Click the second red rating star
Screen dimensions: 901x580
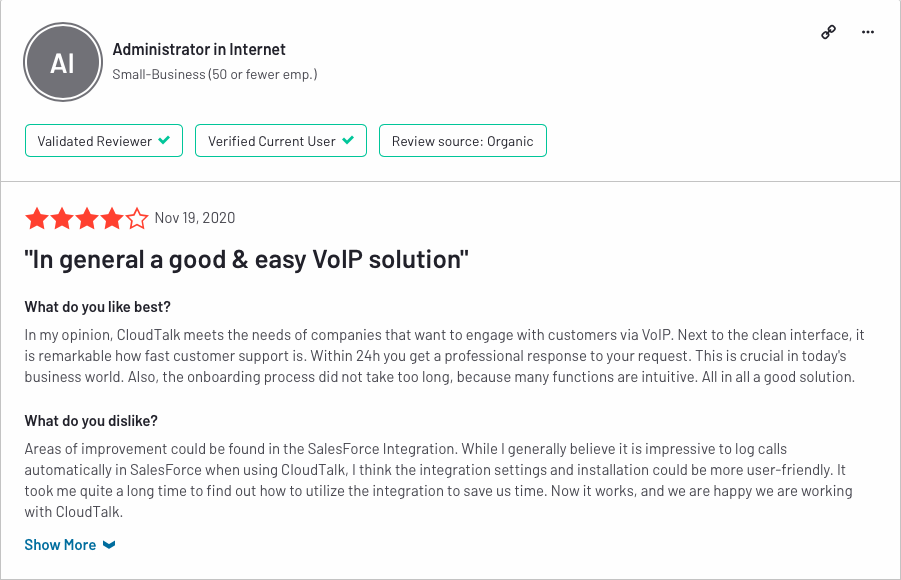point(62,218)
